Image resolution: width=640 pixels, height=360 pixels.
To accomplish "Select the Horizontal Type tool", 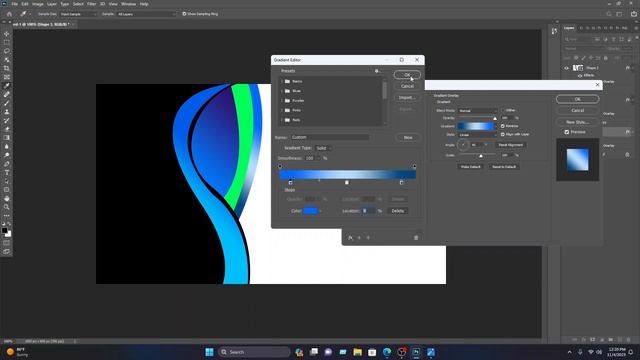I will click(7, 172).
